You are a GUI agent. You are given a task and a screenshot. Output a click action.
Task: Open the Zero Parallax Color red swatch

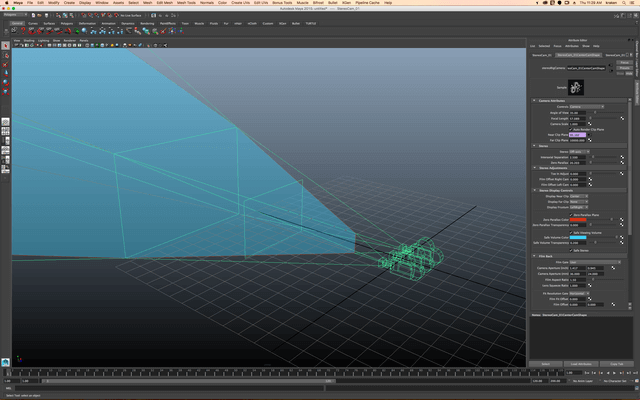tap(578, 220)
